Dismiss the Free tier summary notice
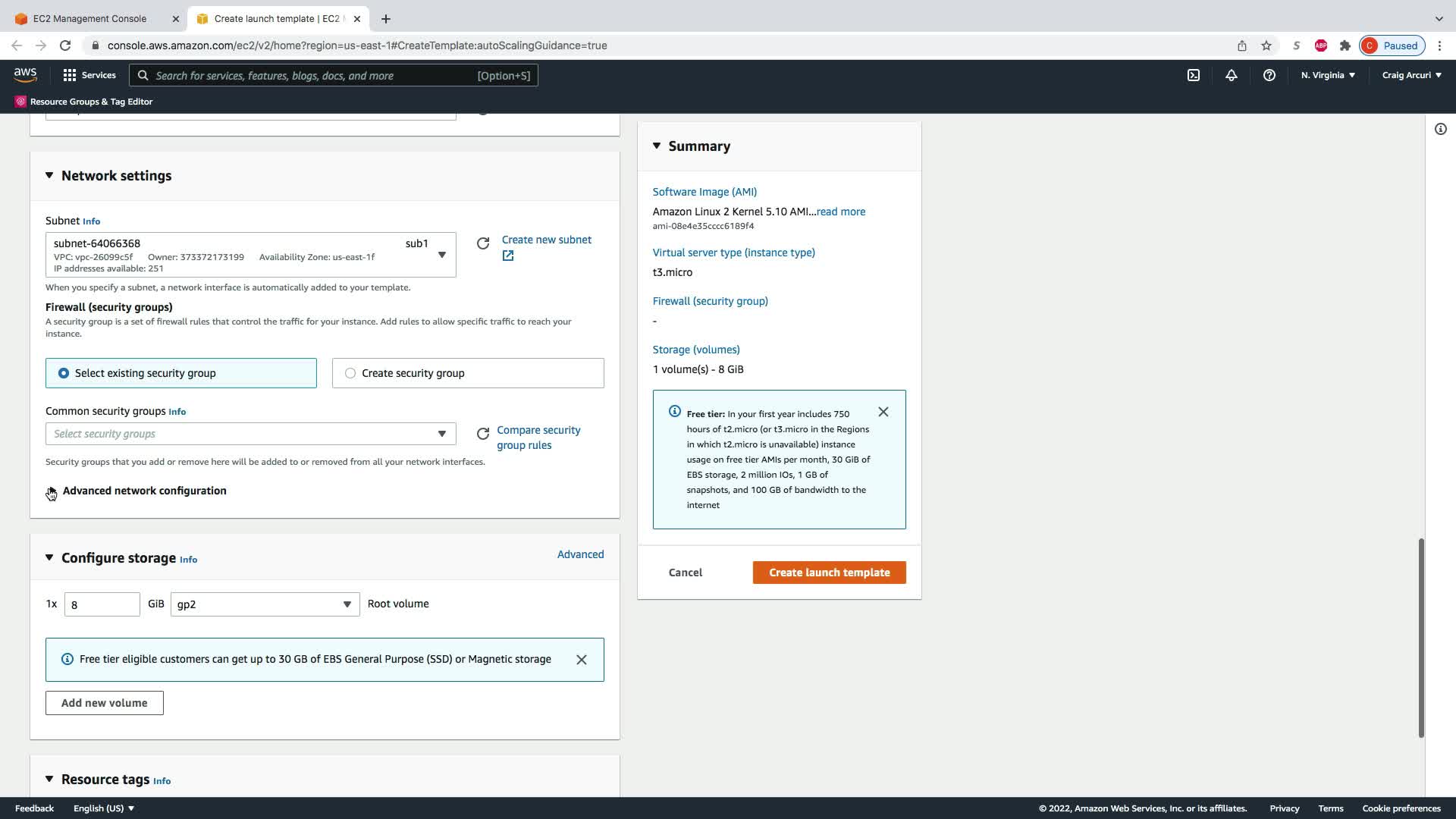 coord(883,412)
